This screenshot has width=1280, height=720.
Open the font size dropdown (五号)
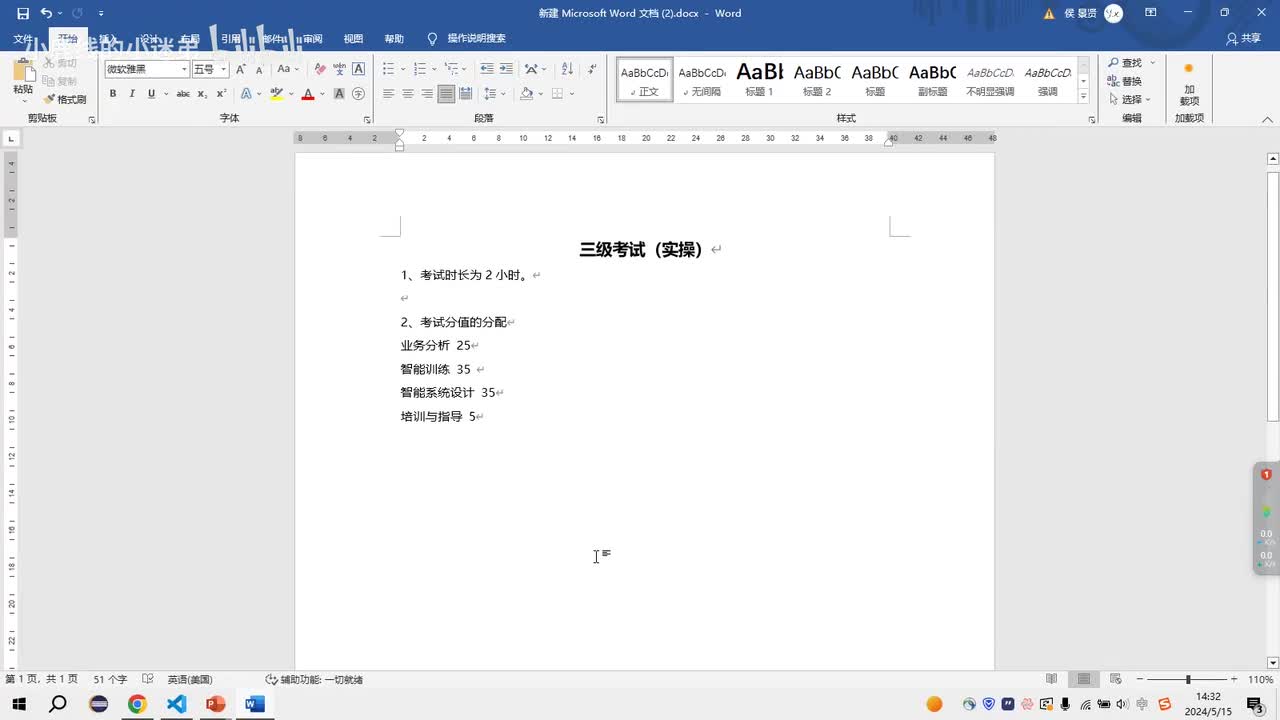coord(224,69)
